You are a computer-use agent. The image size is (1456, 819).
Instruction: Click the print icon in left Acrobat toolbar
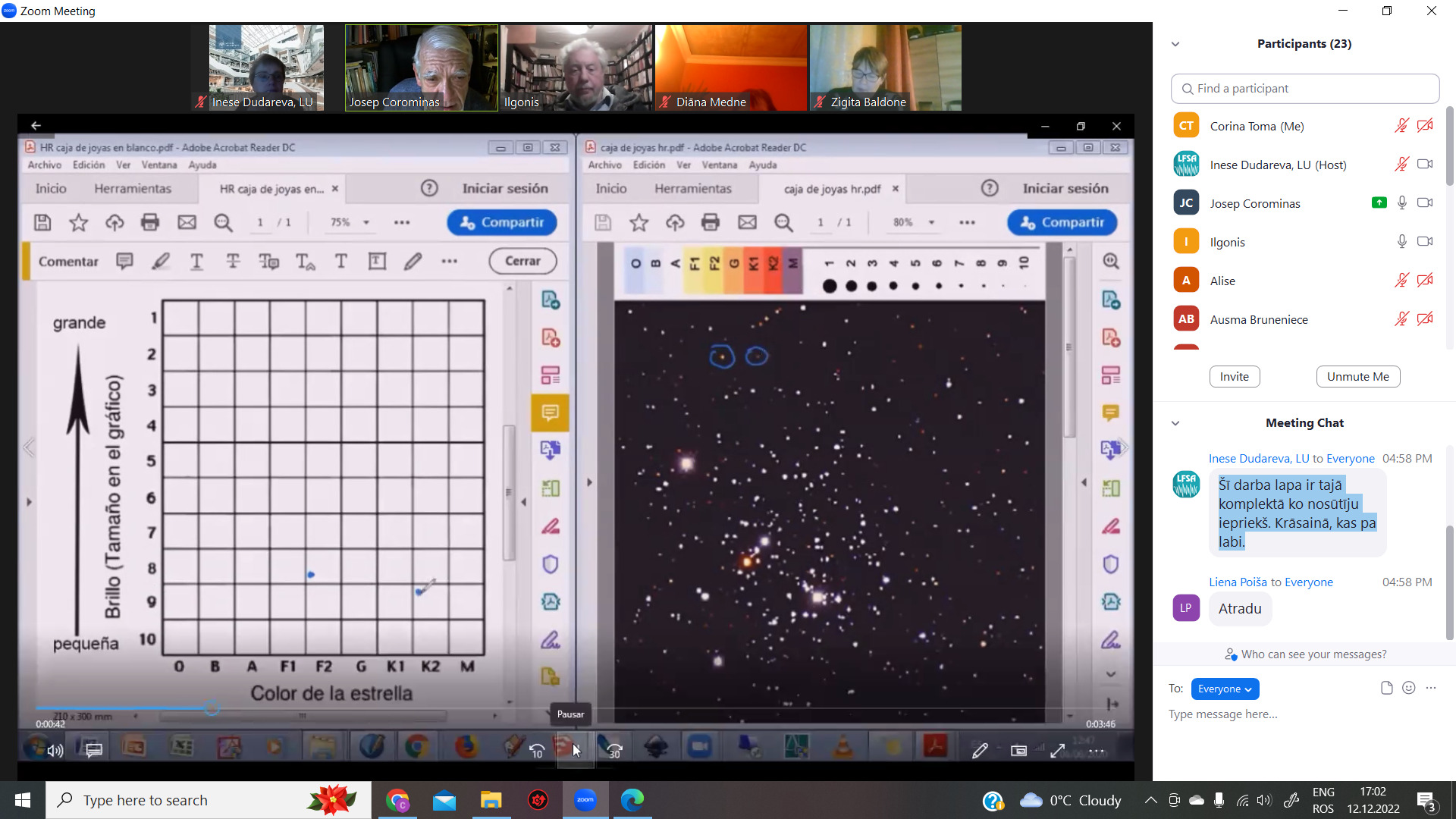tap(150, 222)
